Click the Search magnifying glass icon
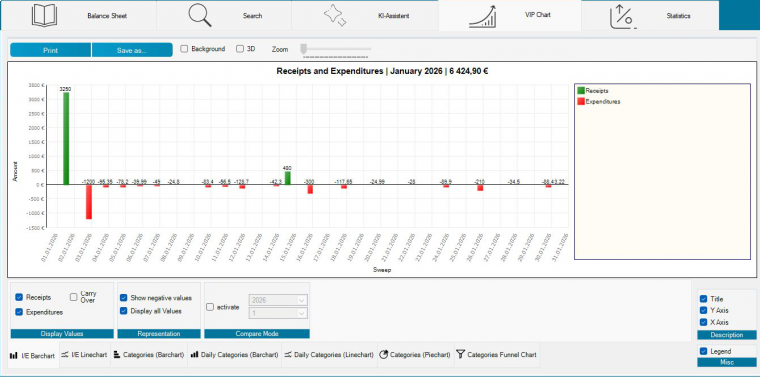 (200, 15)
